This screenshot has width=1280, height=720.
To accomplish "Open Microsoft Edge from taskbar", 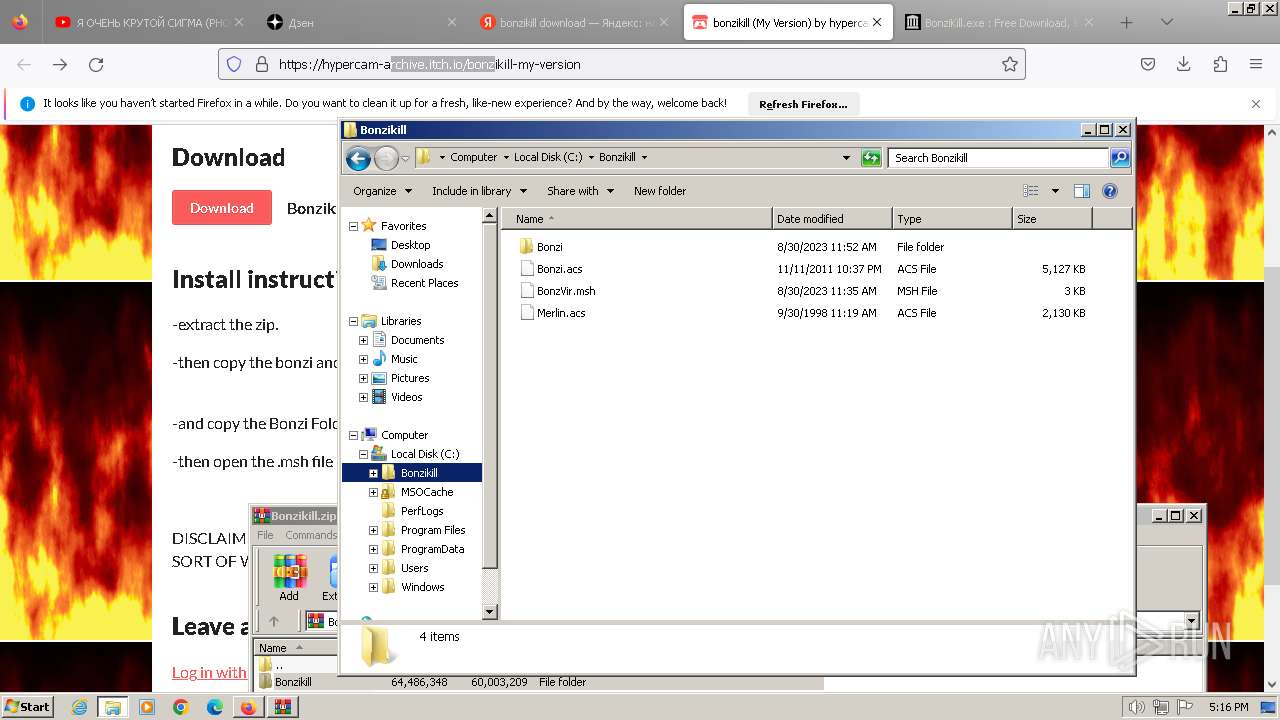I will click(x=215, y=707).
